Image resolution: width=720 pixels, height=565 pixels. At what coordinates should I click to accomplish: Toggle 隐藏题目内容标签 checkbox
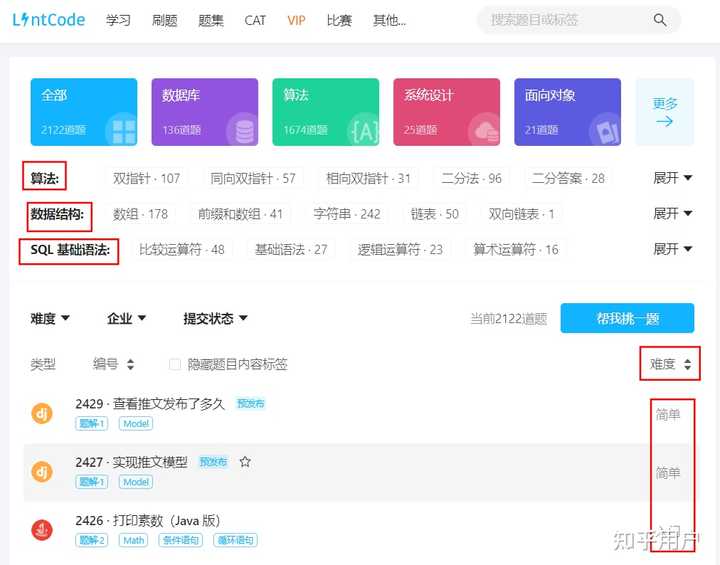(174, 364)
